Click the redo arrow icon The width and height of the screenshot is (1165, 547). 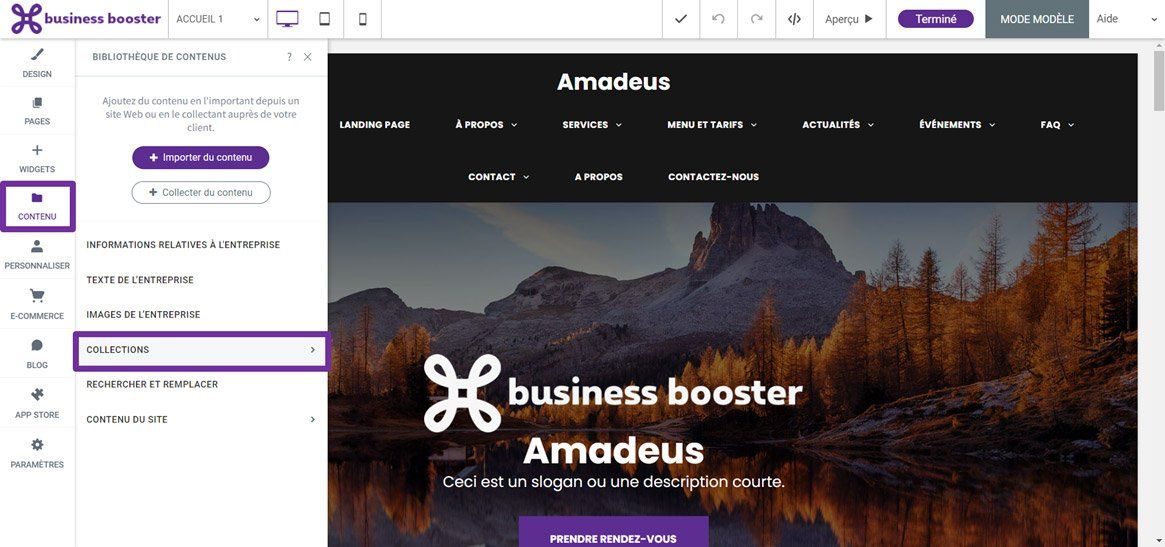click(x=756, y=19)
